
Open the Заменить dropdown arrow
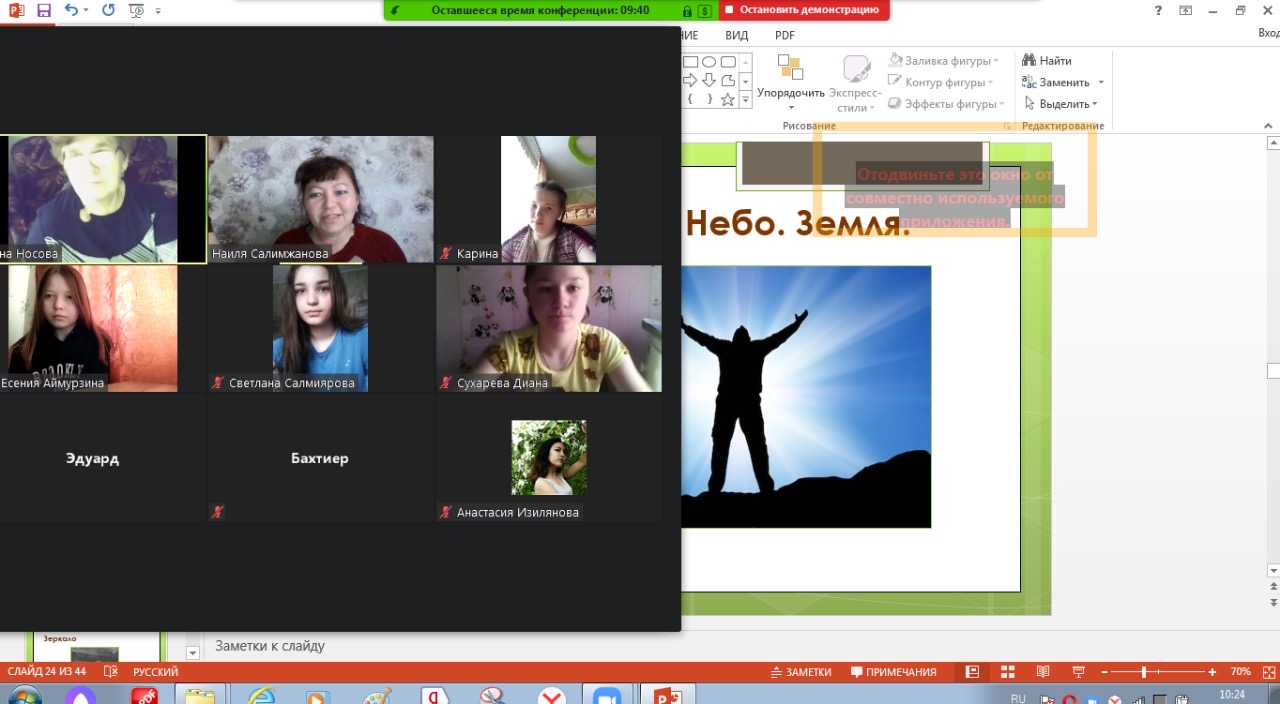coord(1101,83)
